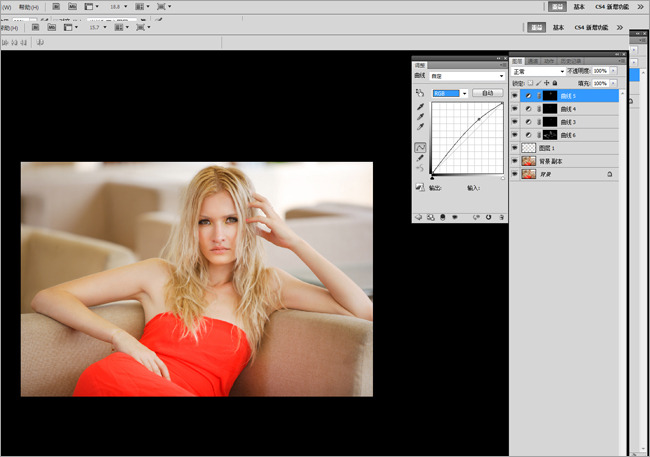
Task: Select the pencil draw-curve tool
Action: tap(420, 158)
